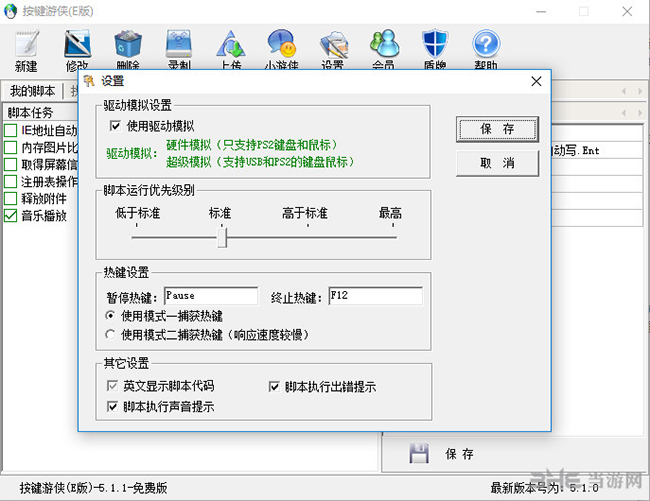Select 使用模式一捕获热键 radio button
Viewport: 650px width, 501px height.
[110, 316]
